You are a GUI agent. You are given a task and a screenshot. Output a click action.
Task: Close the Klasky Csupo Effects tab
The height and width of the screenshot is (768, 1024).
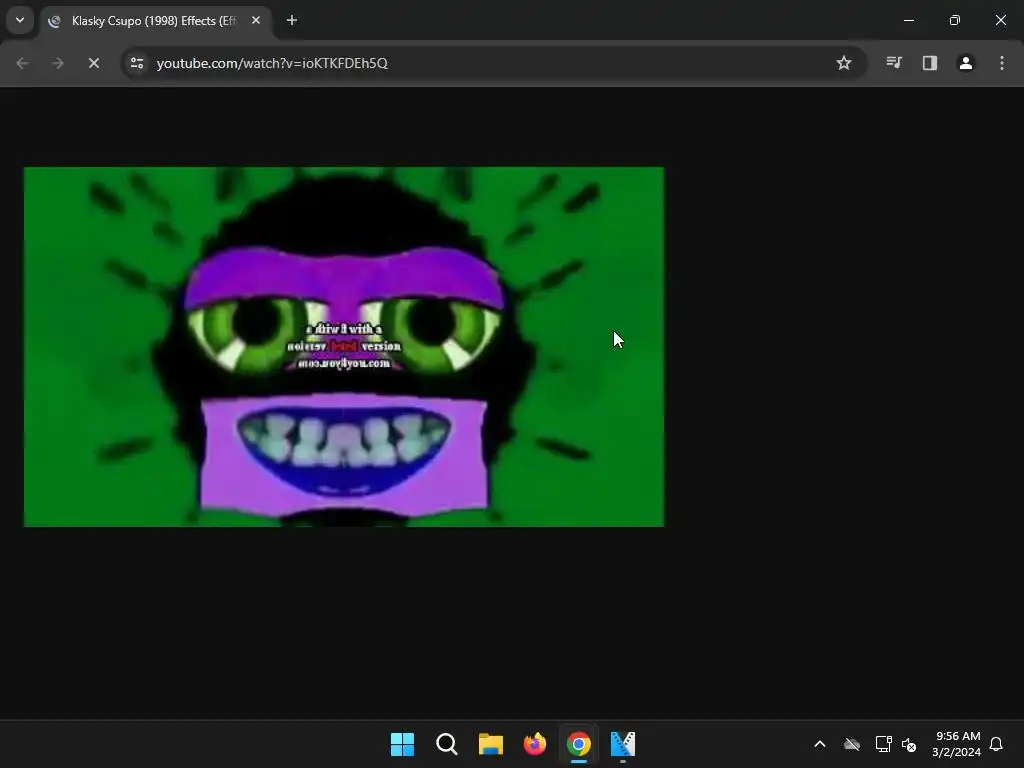pos(256,21)
